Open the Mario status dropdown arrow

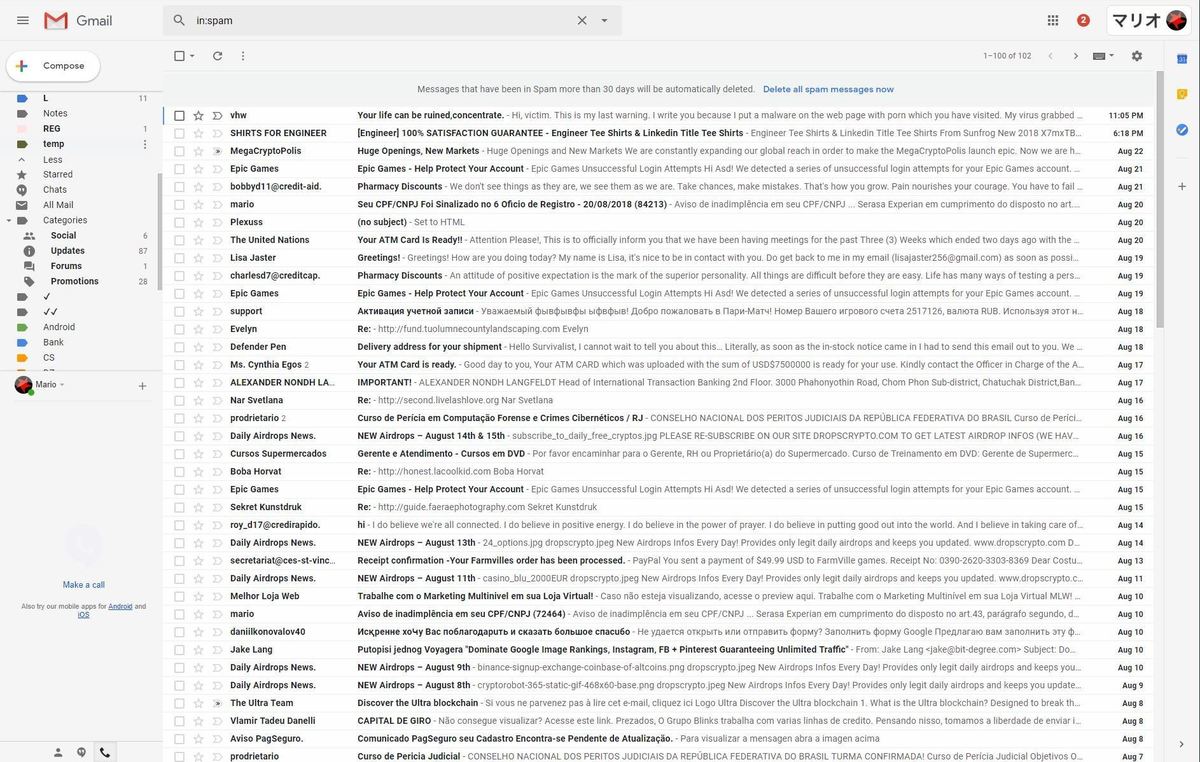62,385
